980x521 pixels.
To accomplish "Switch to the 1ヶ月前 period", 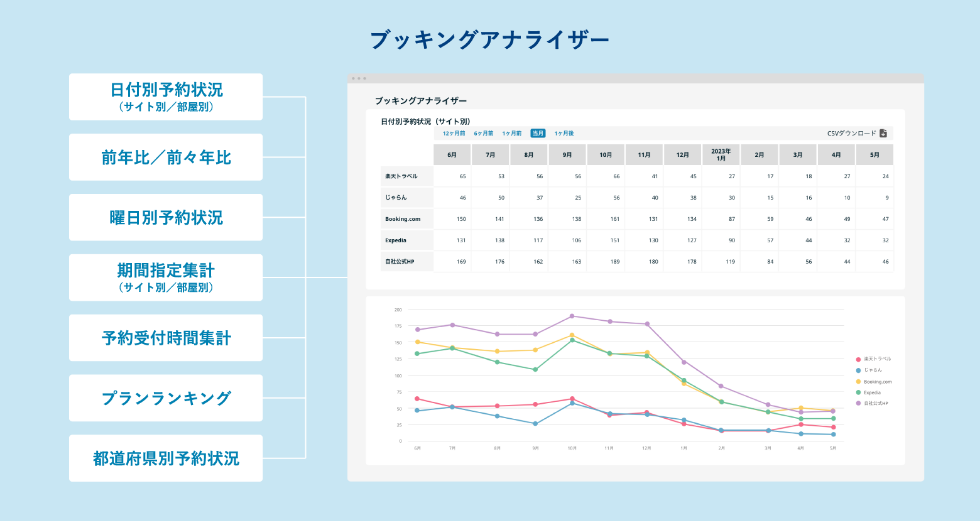I will [x=512, y=133].
